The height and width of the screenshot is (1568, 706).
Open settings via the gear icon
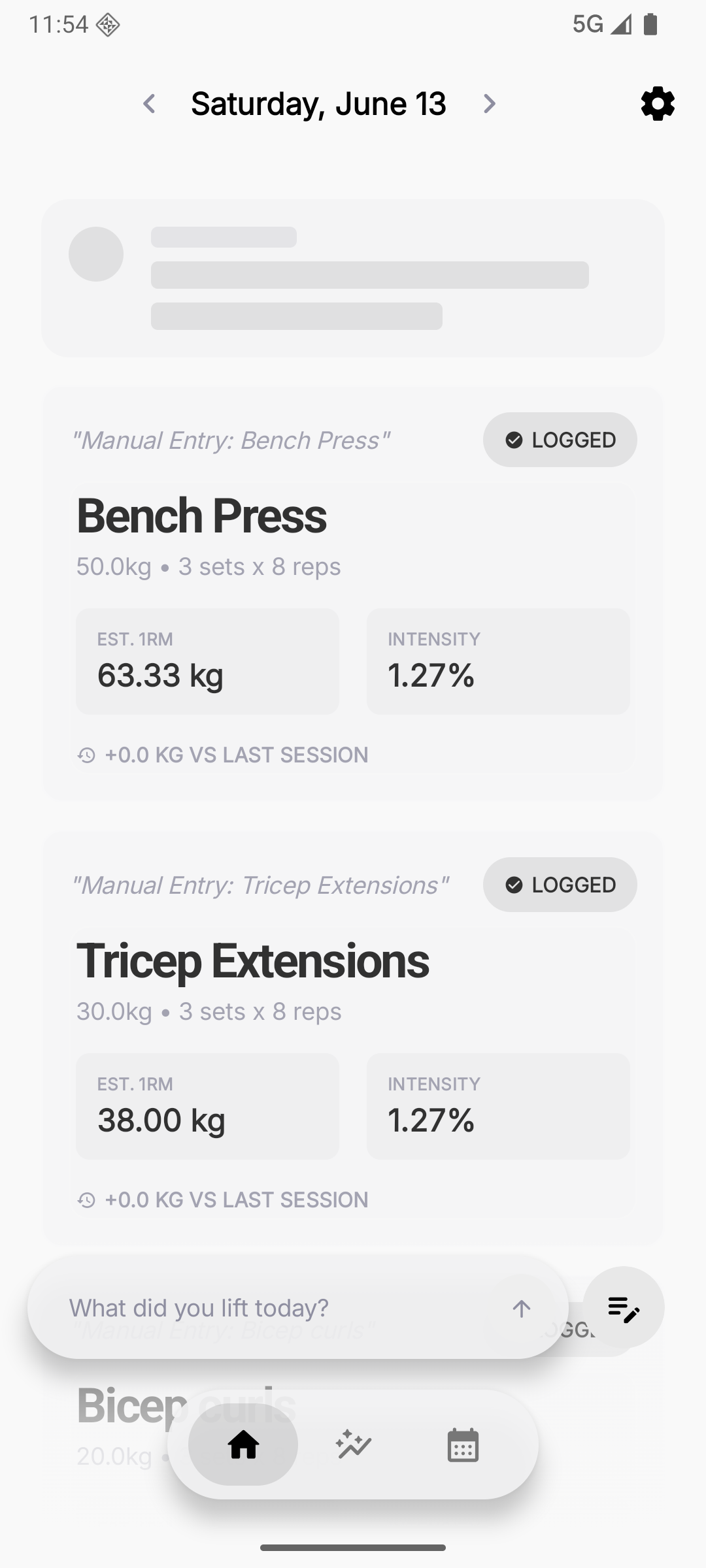click(658, 103)
